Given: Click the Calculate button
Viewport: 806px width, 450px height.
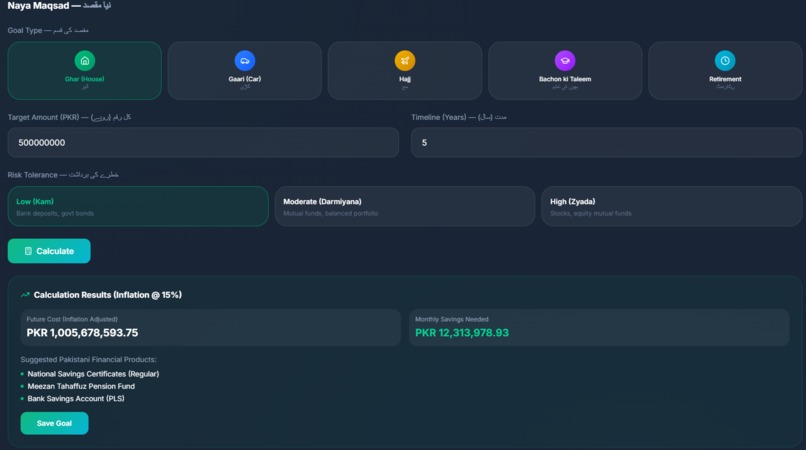Looking at the screenshot, I should point(49,251).
